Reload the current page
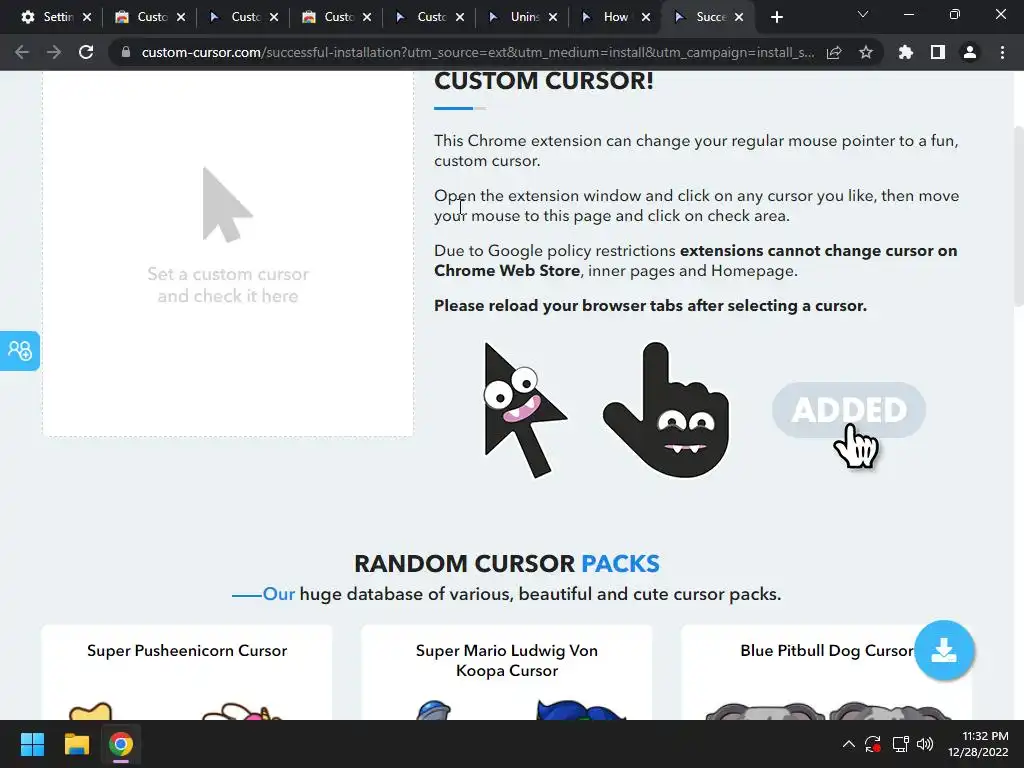The height and width of the screenshot is (768, 1024). tap(86, 52)
